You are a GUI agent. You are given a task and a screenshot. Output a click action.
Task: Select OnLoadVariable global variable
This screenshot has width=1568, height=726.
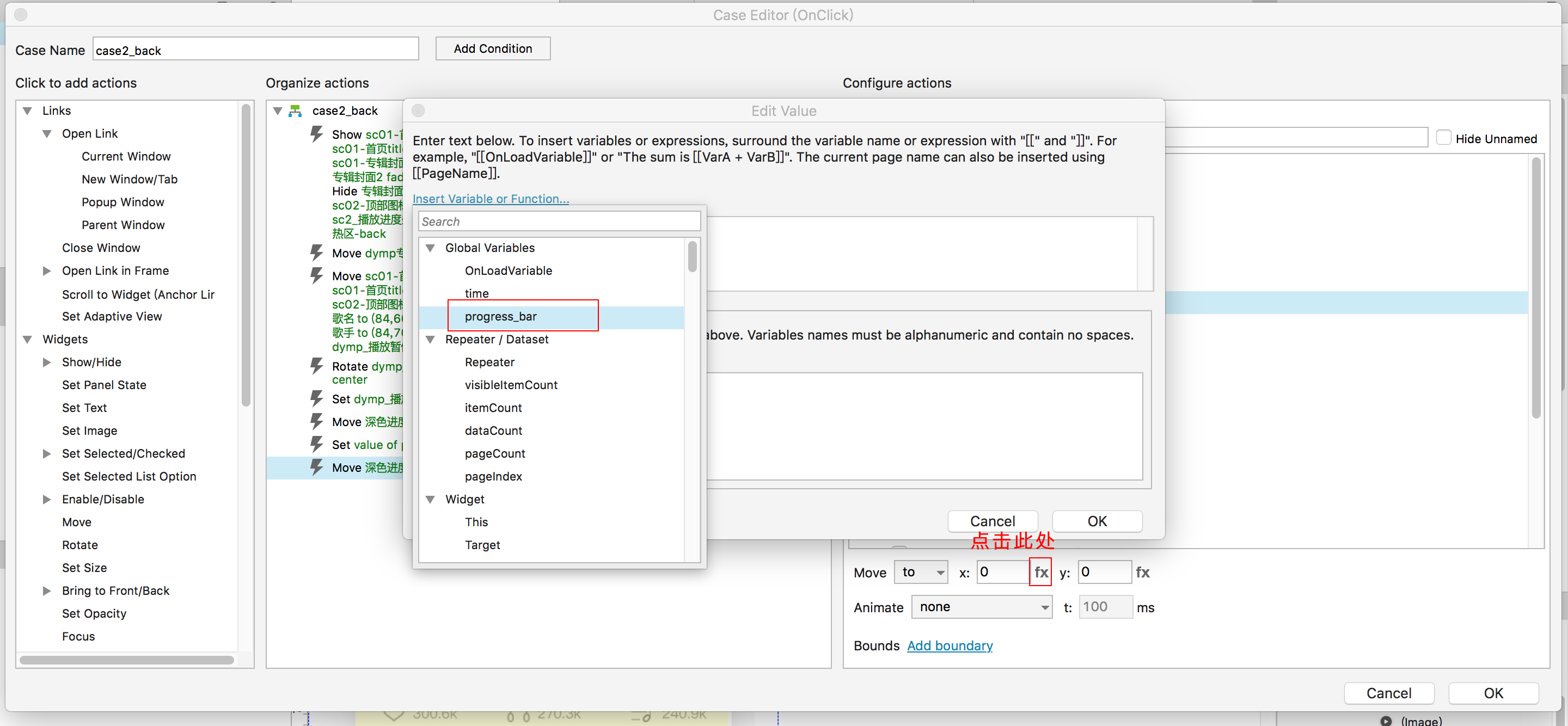tap(509, 271)
